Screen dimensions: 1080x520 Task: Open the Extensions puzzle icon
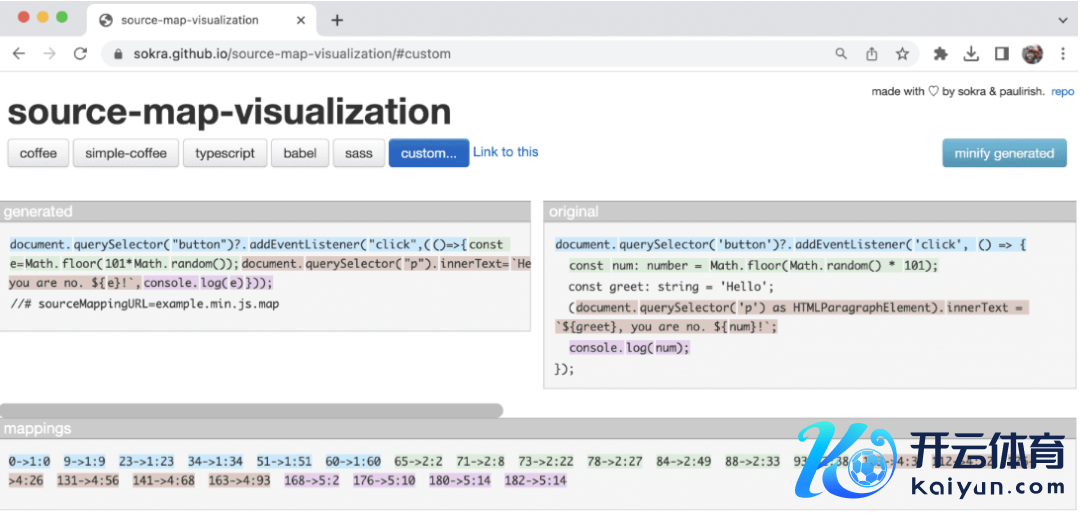point(940,54)
